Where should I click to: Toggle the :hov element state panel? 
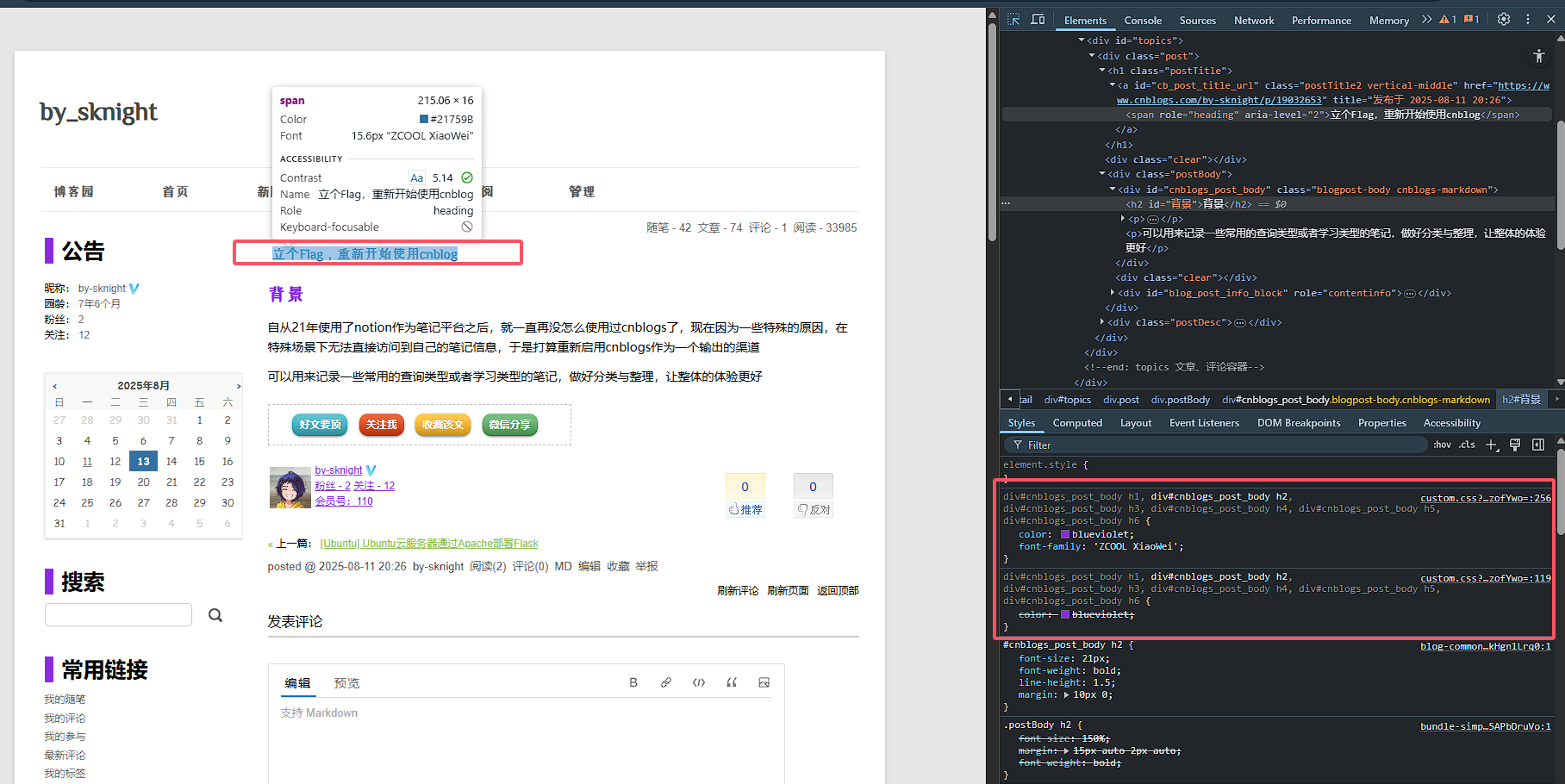pos(1442,445)
